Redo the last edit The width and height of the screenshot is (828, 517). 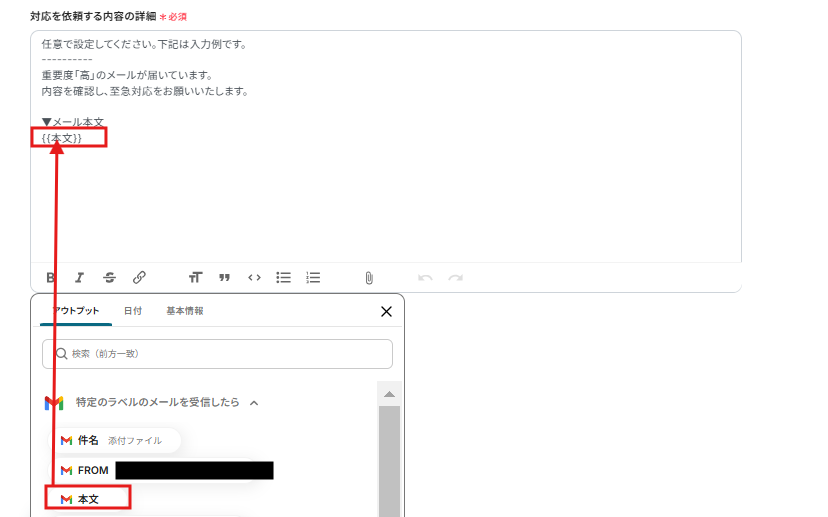pos(455,278)
